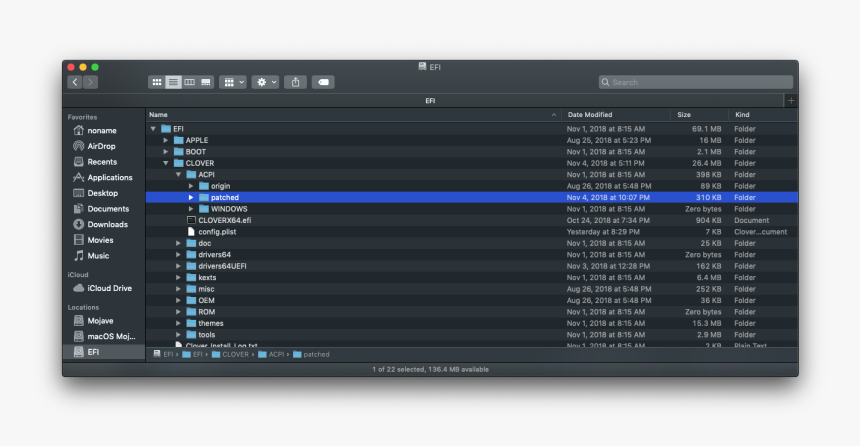
Task: Select the ROM folder row
Action: pyautogui.click(x=472, y=312)
